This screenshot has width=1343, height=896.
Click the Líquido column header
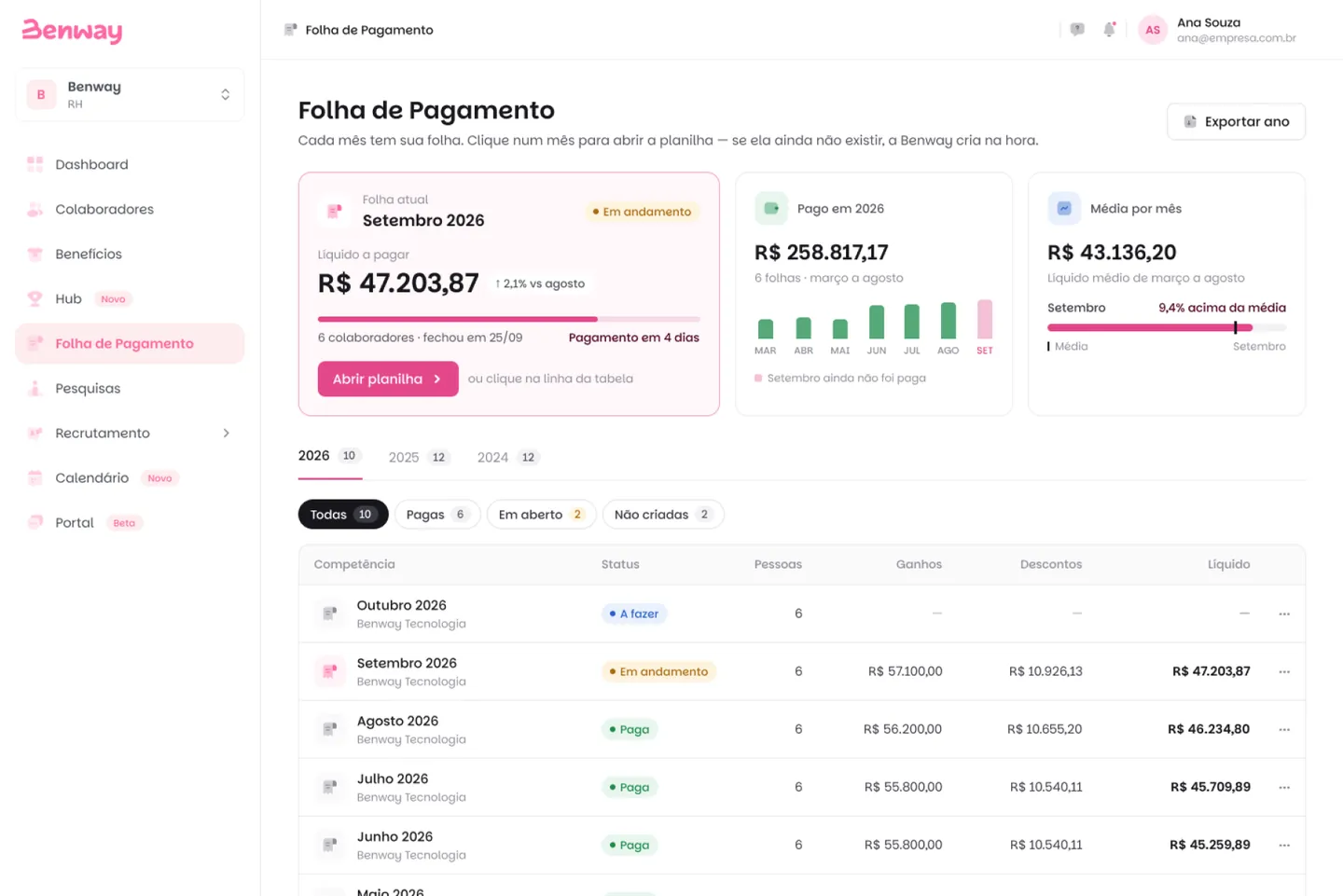(1229, 564)
